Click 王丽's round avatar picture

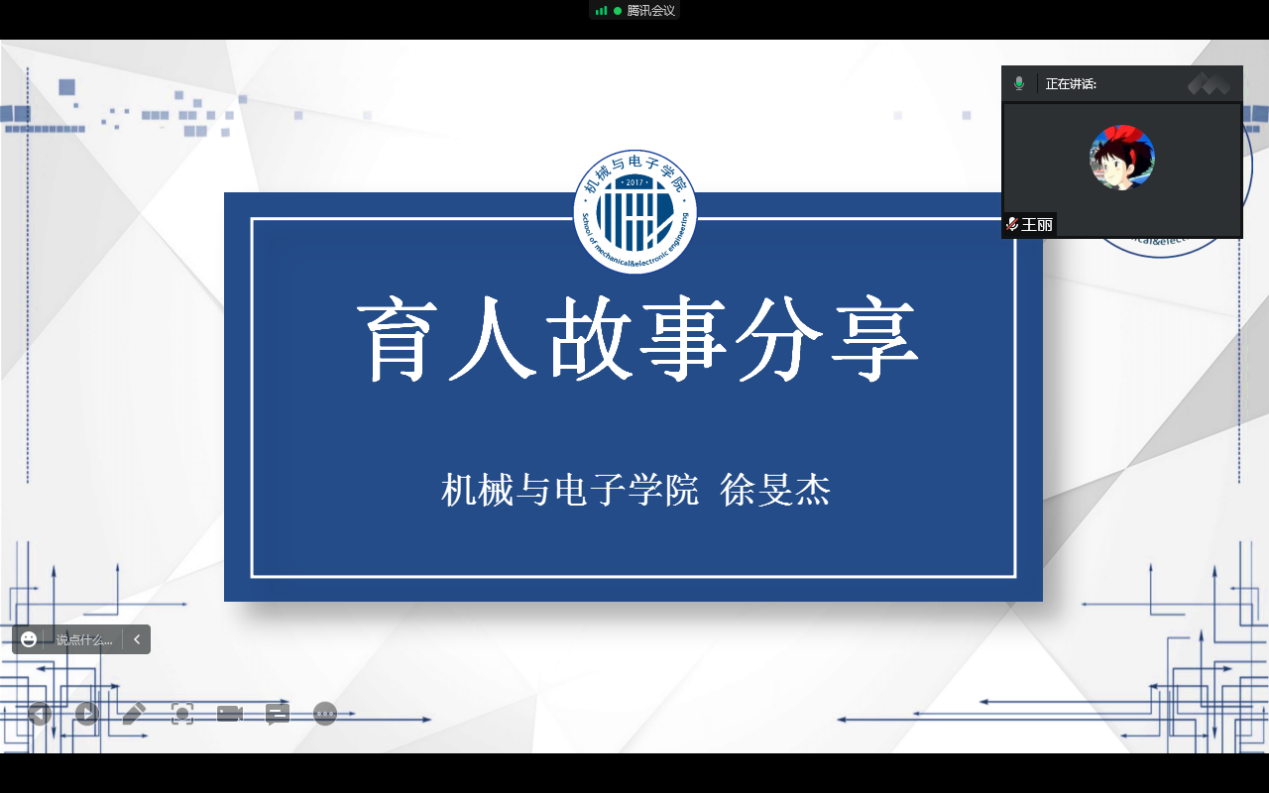(1122, 158)
